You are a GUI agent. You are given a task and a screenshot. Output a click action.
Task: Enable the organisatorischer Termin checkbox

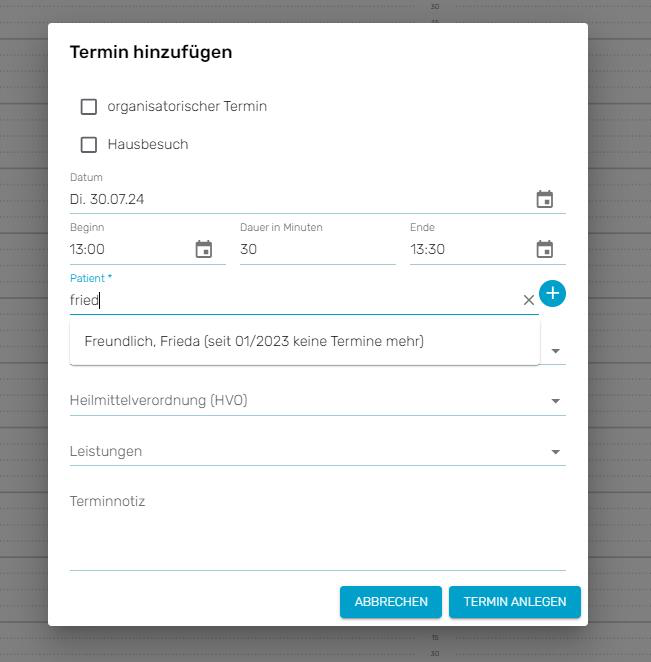pyautogui.click(x=89, y=107)
